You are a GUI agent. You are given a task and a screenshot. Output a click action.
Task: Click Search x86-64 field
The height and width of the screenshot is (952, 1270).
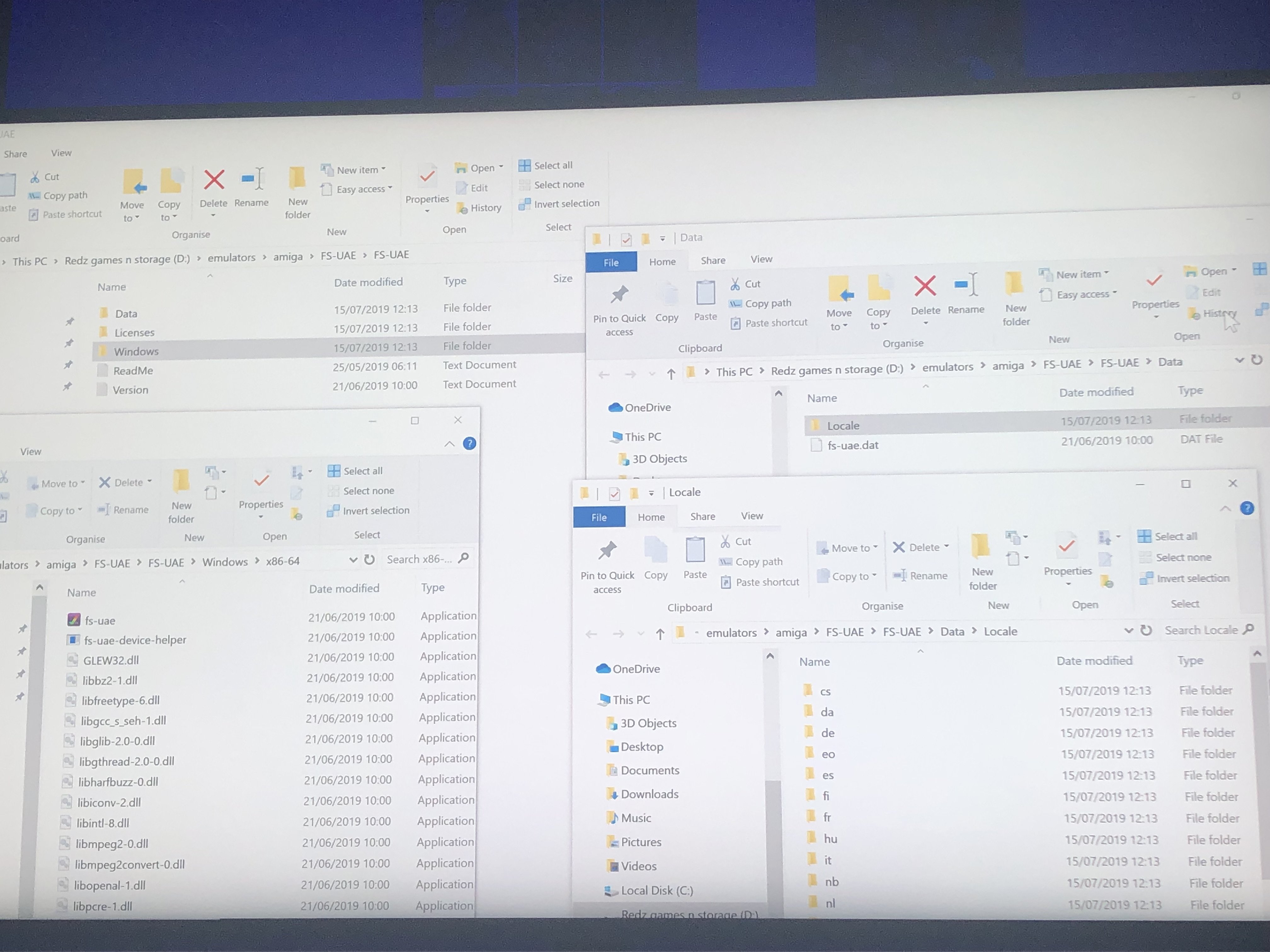(x=427, y=558)
